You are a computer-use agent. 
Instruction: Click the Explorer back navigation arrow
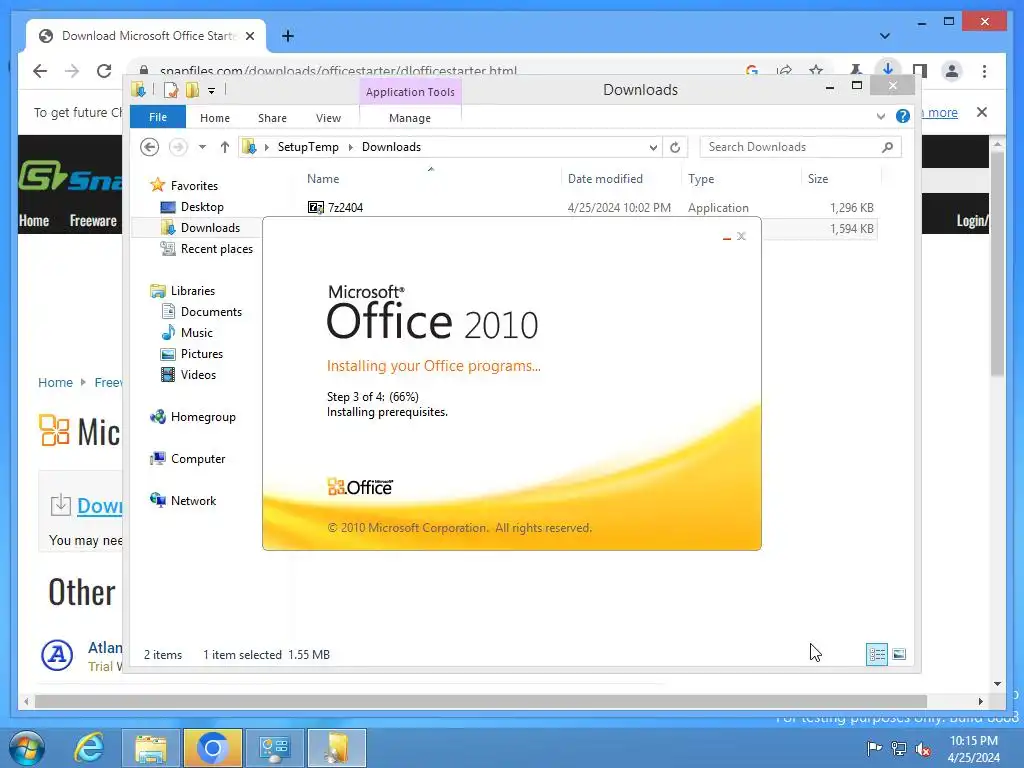click(x=150, y=147)
